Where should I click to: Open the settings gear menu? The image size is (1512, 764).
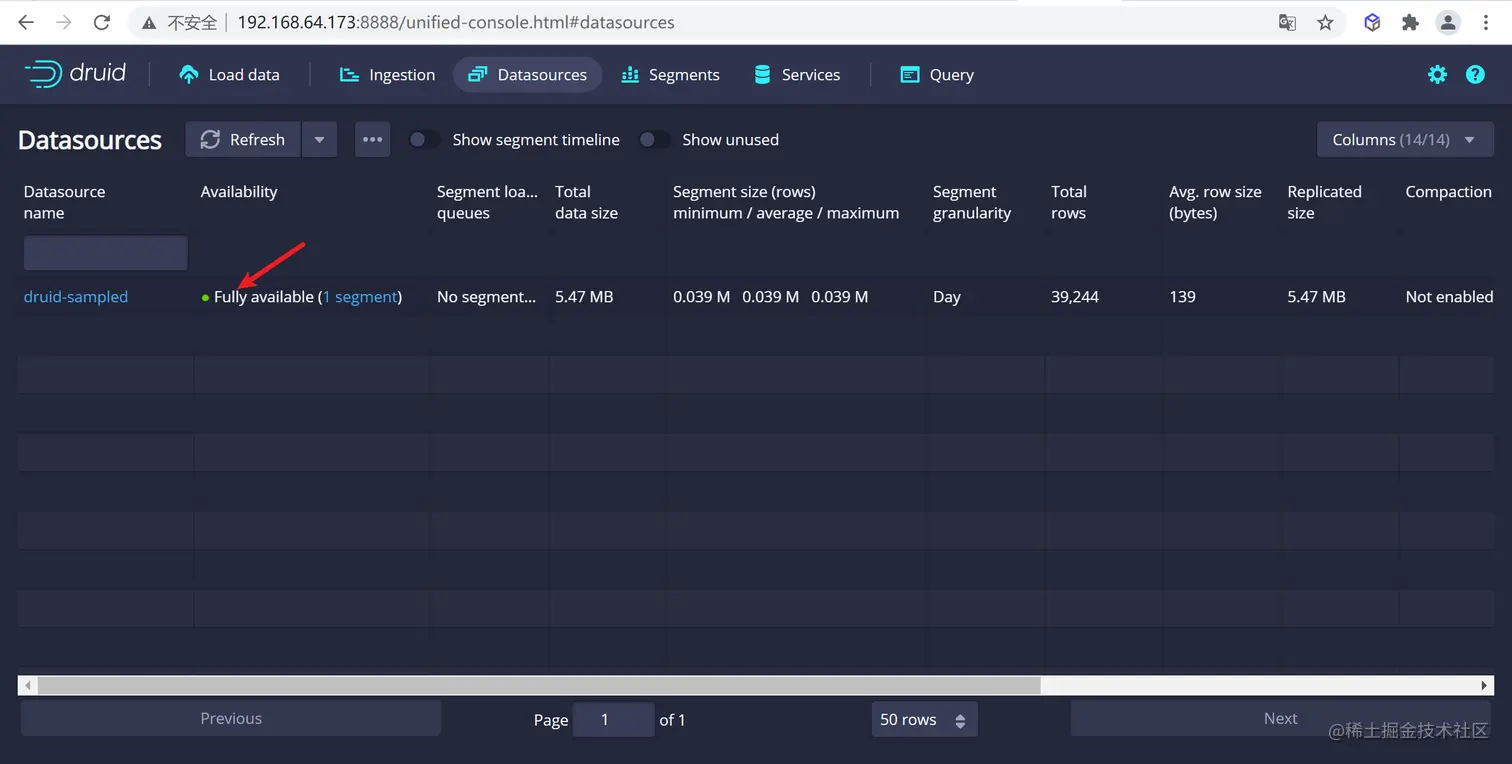[x=1437, y=75]
